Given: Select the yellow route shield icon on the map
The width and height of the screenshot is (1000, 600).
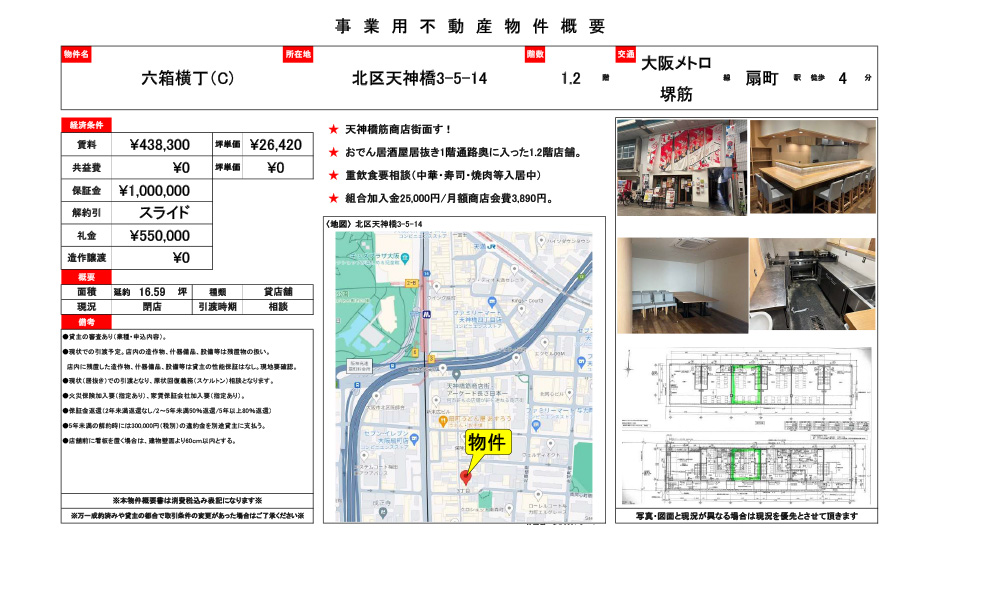Looking at the screenshot, I should (431, 357).
